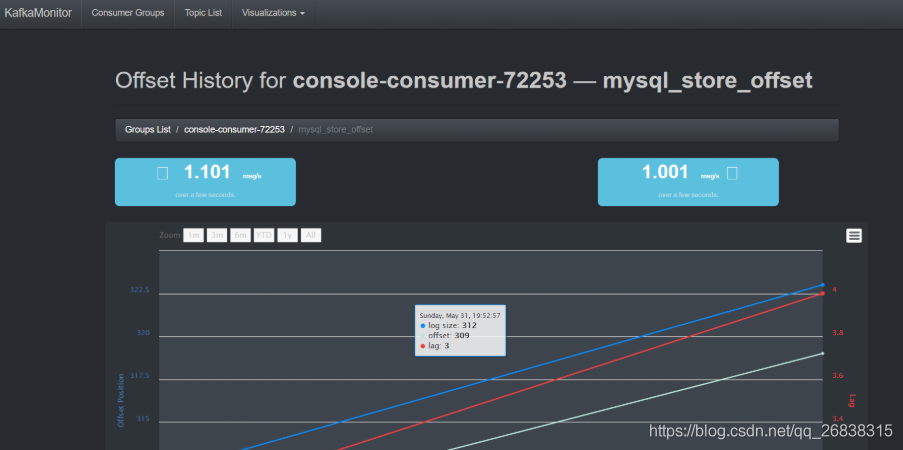The height and width of the screenshot is (450, 903).
Task: Click the 3.6 lag axis label
Action: [x=838, y=376]
